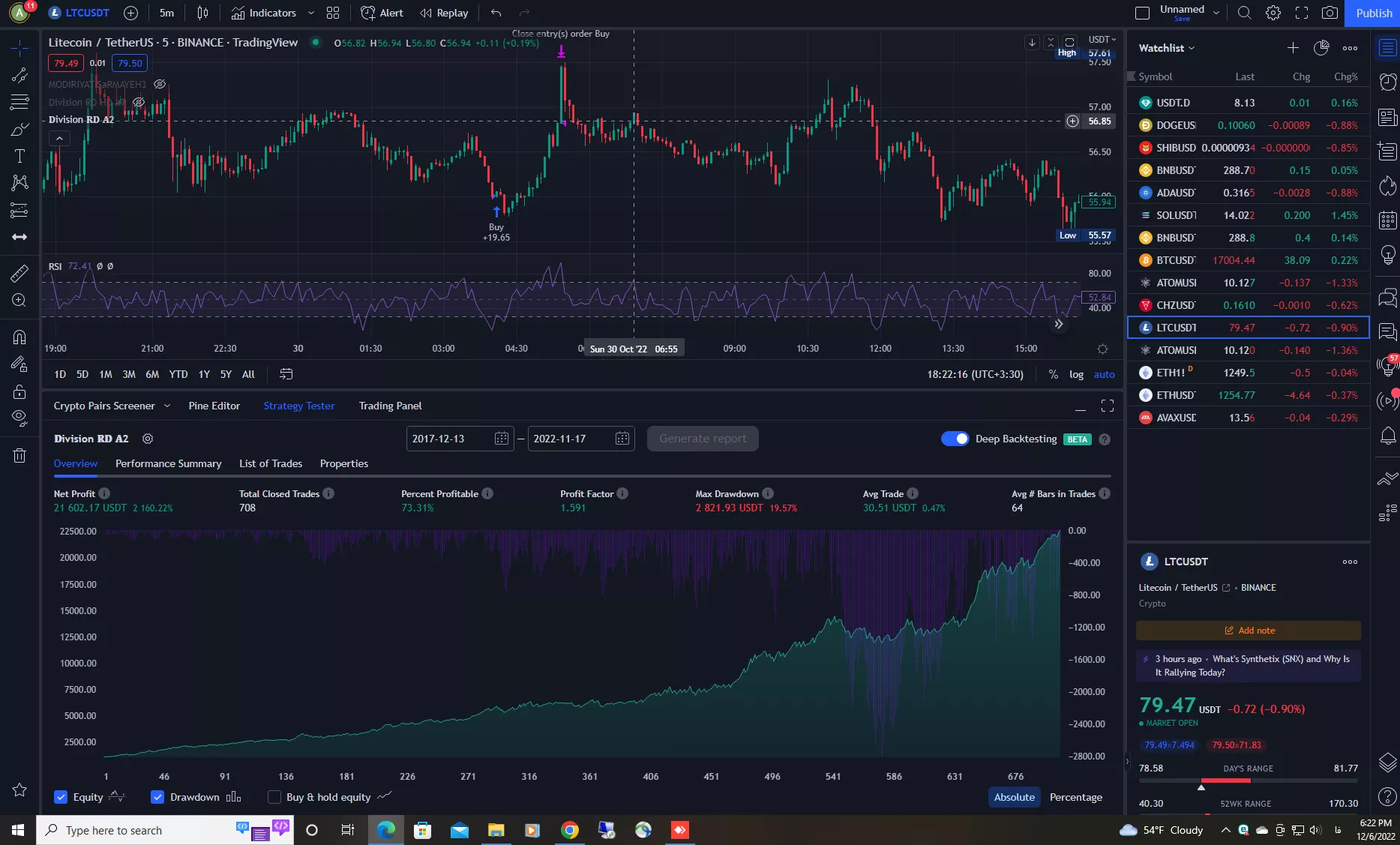The image size is (1400, 845).
Task: Uncheck the Equity checkbox
Action: (61, 797)
